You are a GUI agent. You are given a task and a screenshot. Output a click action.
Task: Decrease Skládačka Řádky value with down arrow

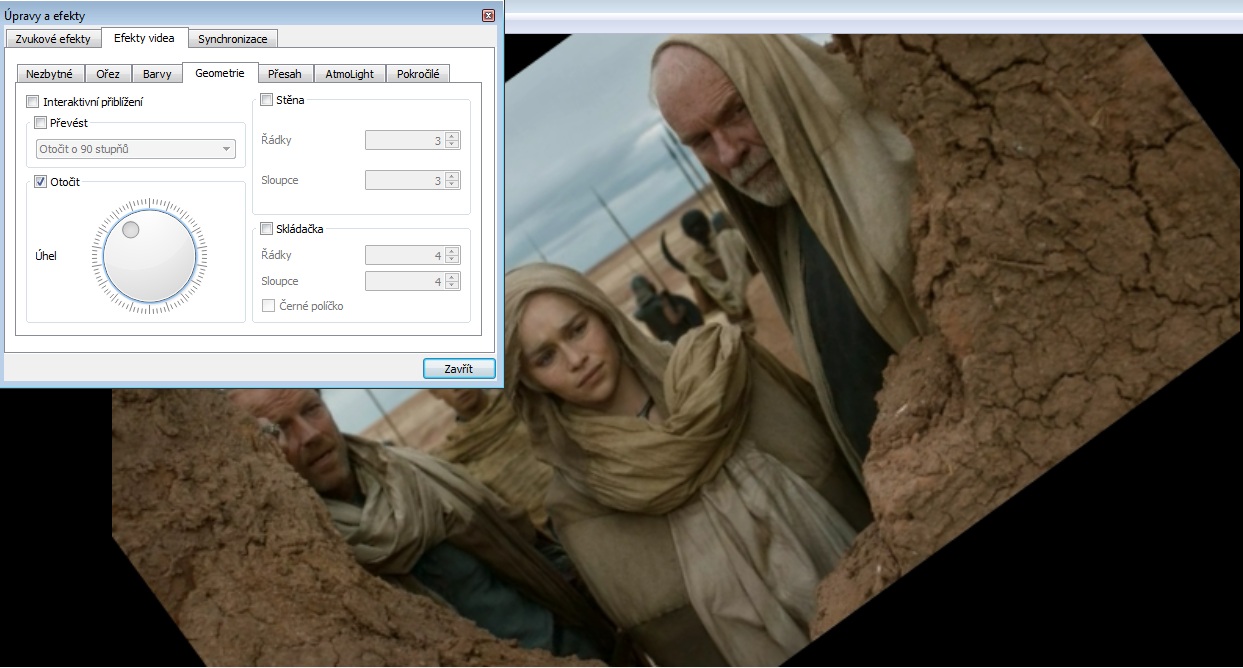pyautogui.click(x=453, y=260)
